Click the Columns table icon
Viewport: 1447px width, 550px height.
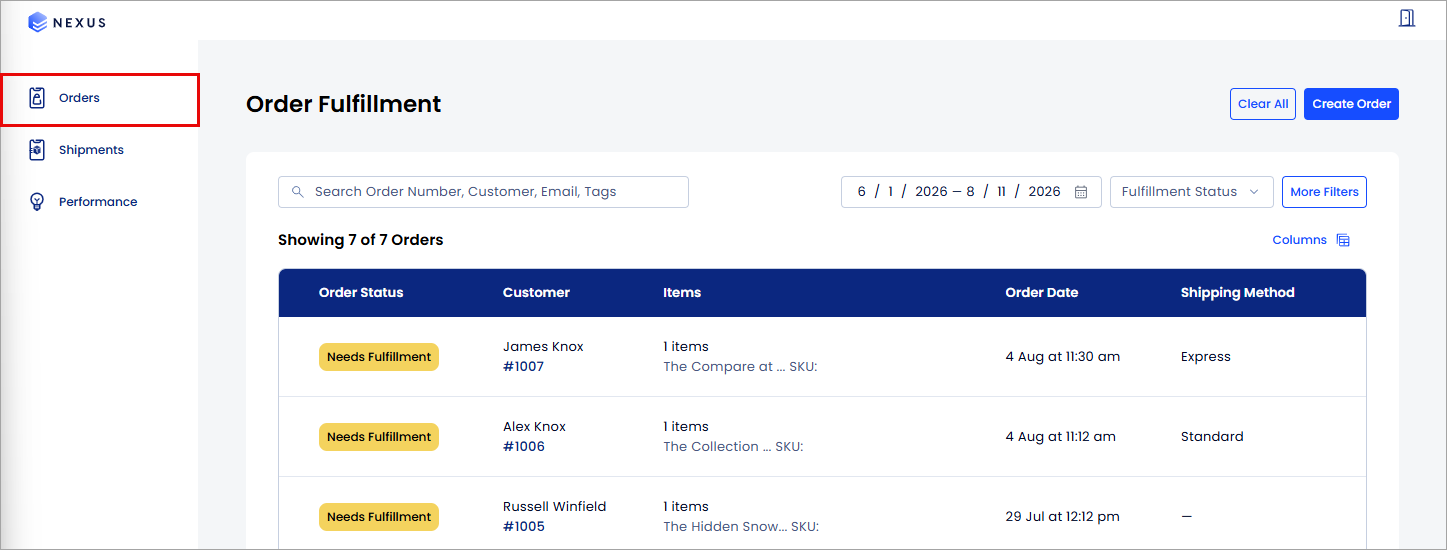point(1343,240)
